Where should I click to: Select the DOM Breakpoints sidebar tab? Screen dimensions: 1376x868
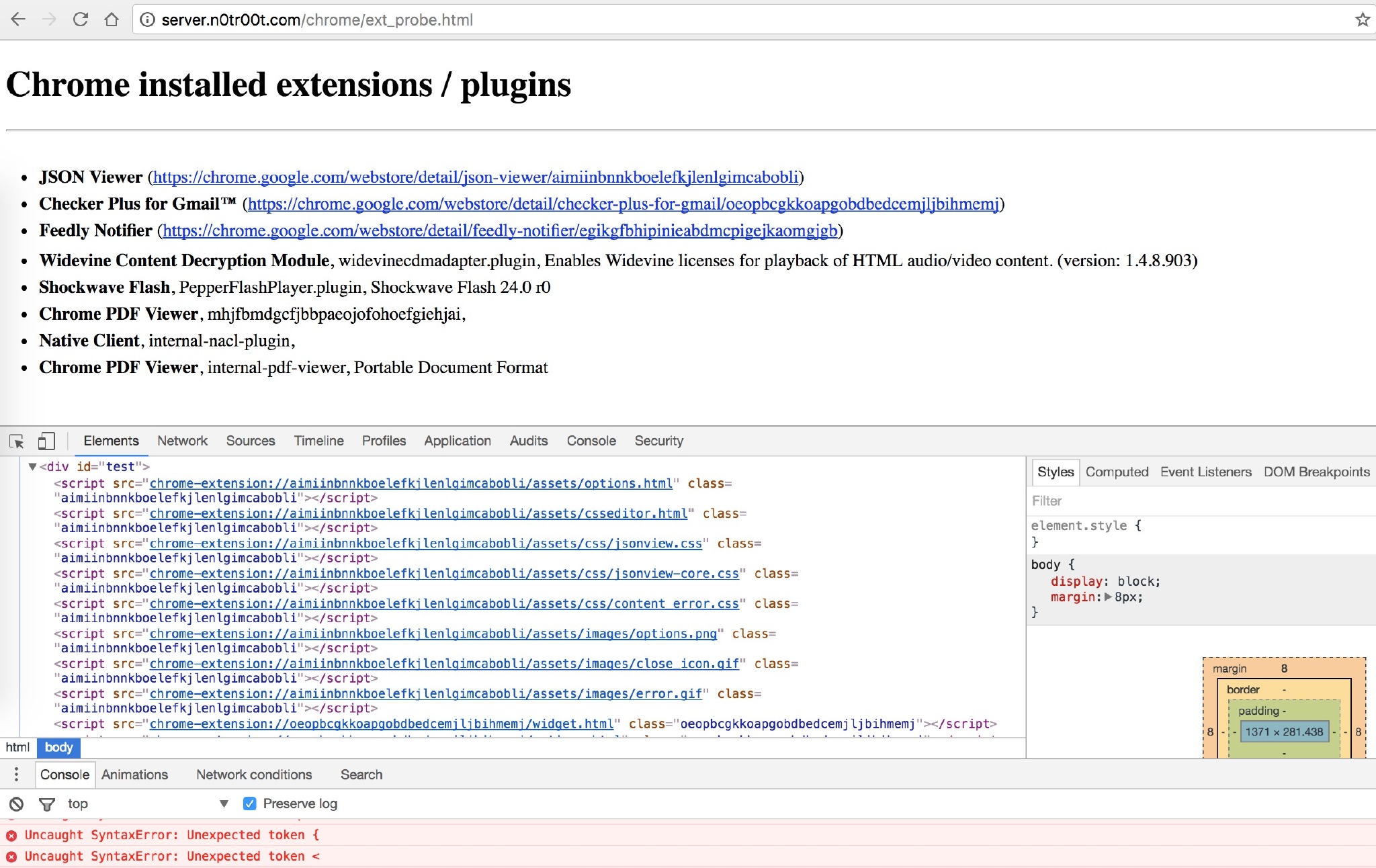pos(1317,472)
